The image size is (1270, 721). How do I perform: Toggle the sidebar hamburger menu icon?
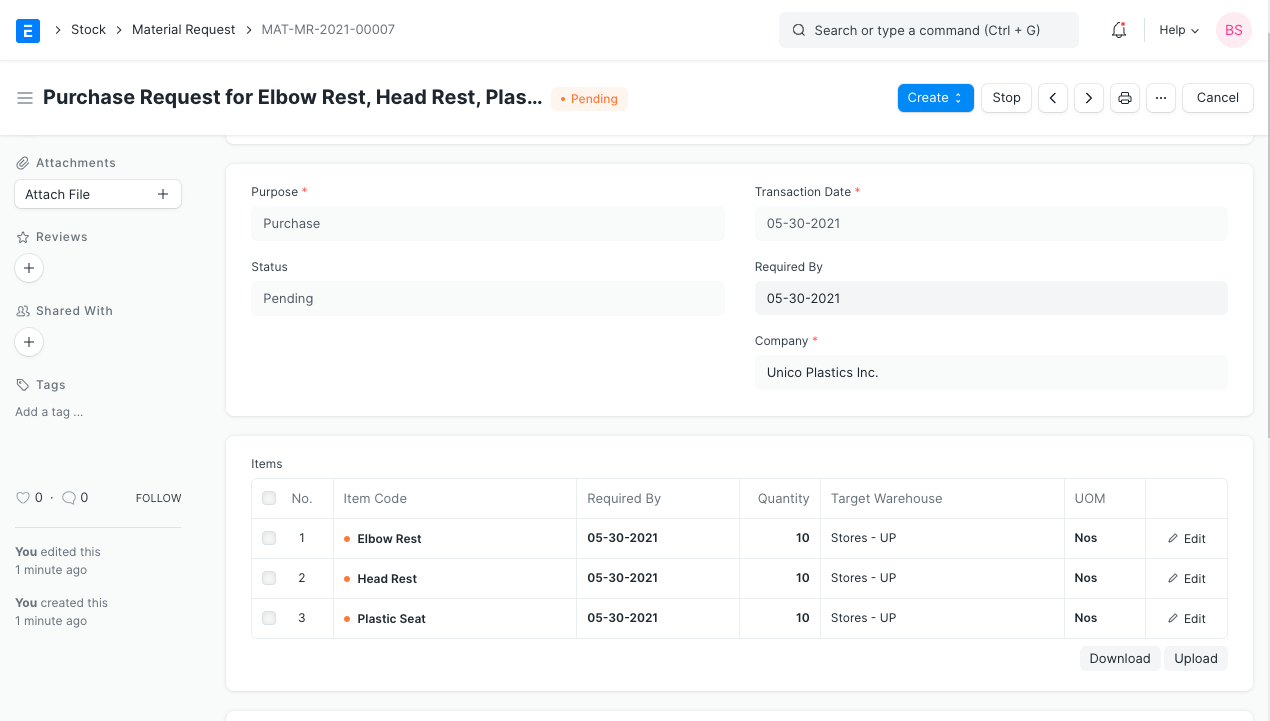coord(25,98)
